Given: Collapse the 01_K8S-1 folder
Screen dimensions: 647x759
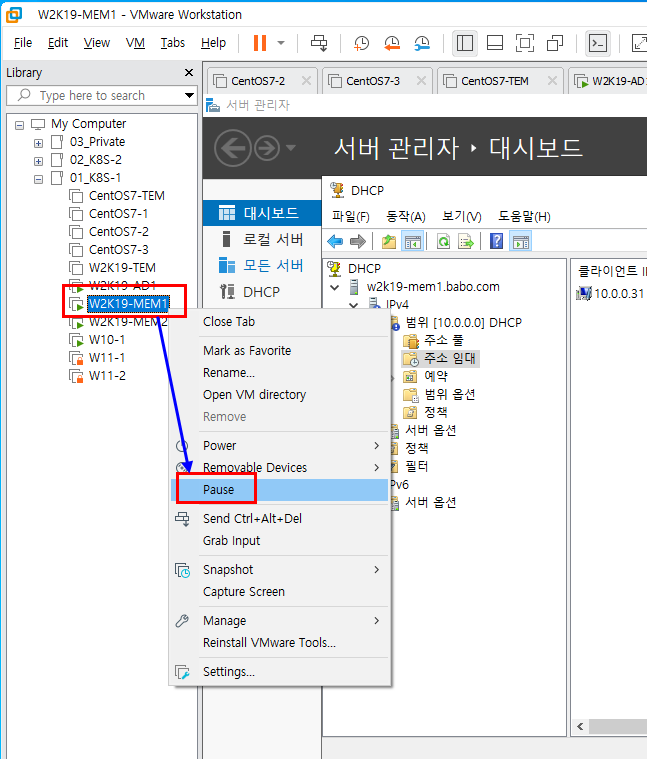Looking at the screenshot, I should [x=38, y=179].
